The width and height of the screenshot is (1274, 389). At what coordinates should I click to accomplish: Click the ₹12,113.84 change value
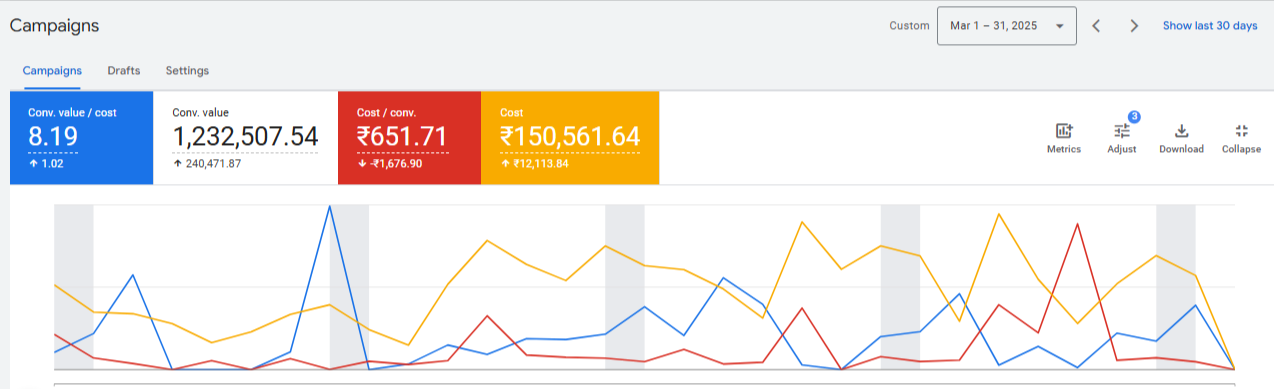click(x=541, y=163)
